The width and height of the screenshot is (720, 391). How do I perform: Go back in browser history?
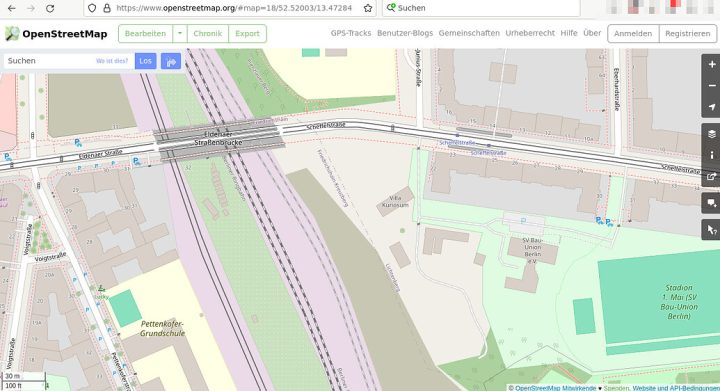(x=12, y=8)
